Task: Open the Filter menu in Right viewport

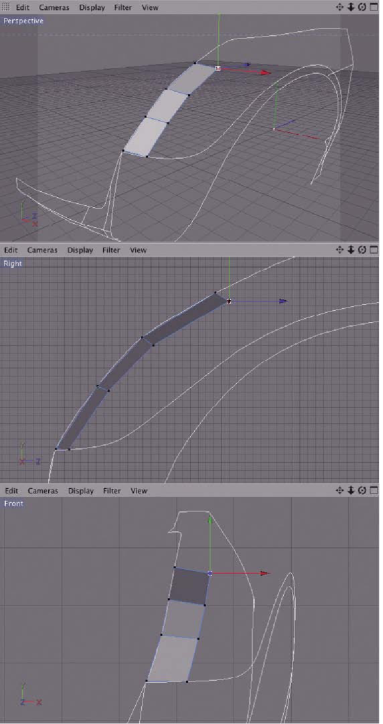Action: 111,250
